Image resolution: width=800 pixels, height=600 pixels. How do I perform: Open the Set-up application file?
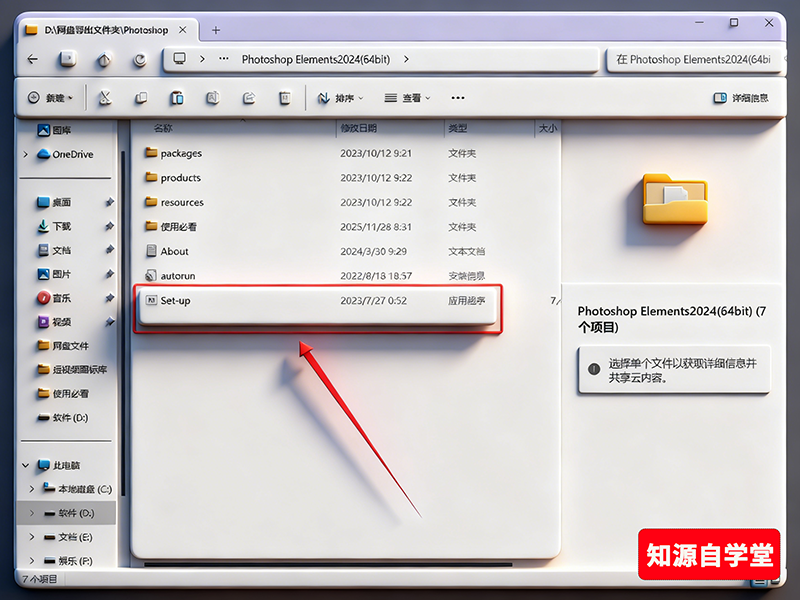pos(176,300)
